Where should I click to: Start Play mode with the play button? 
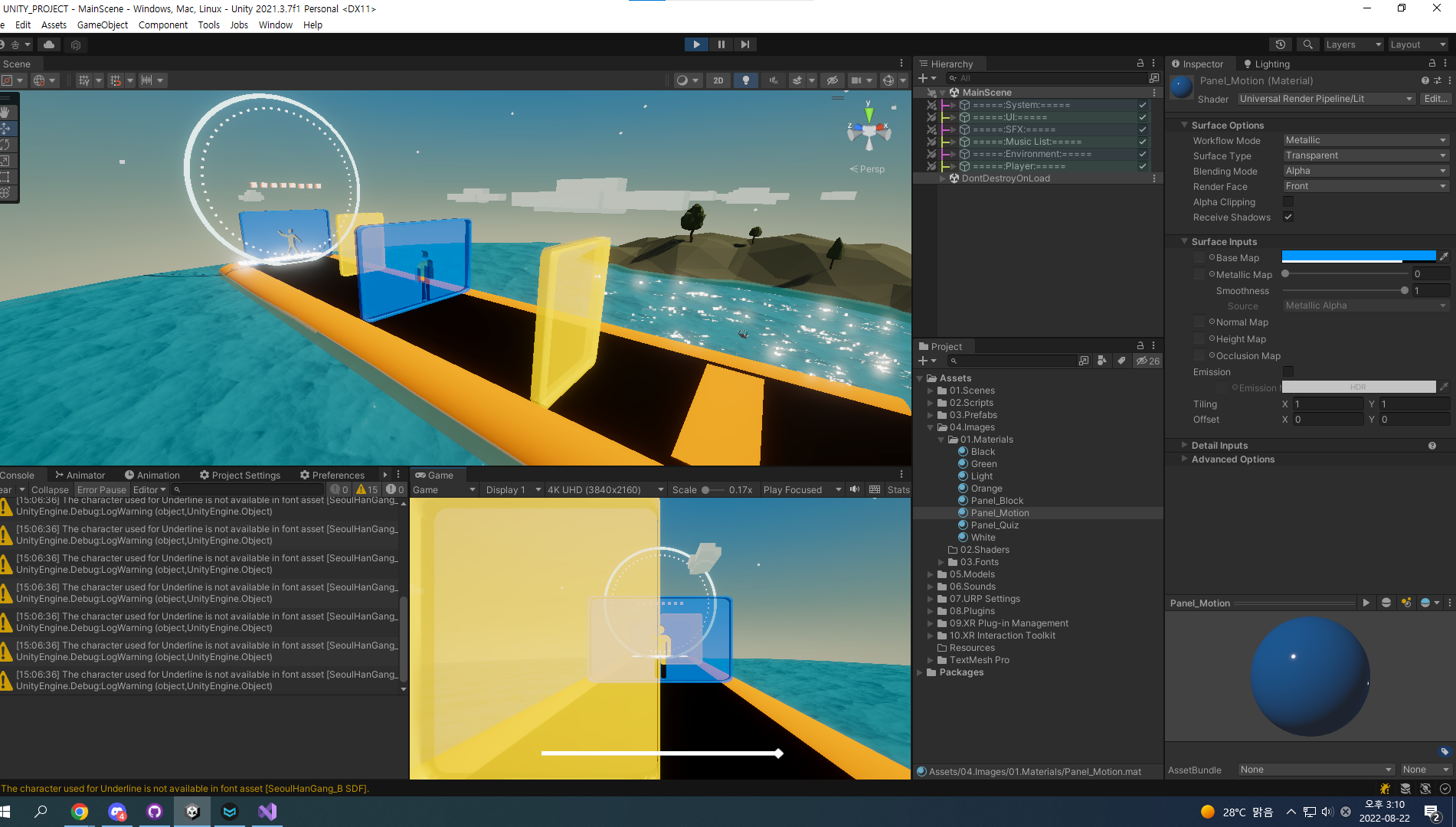click(696, 44)
